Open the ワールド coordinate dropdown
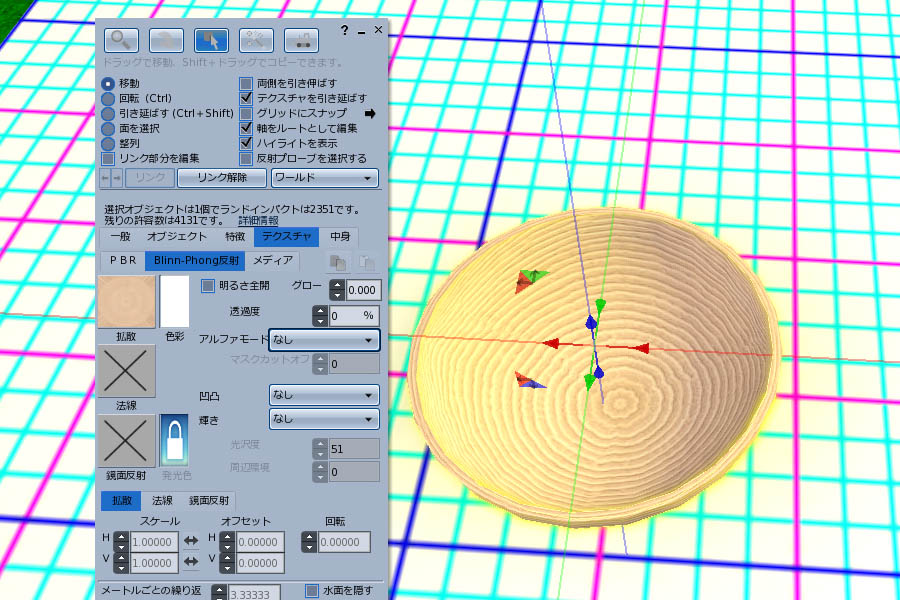 pyautogui.click(x=325, y=178)
